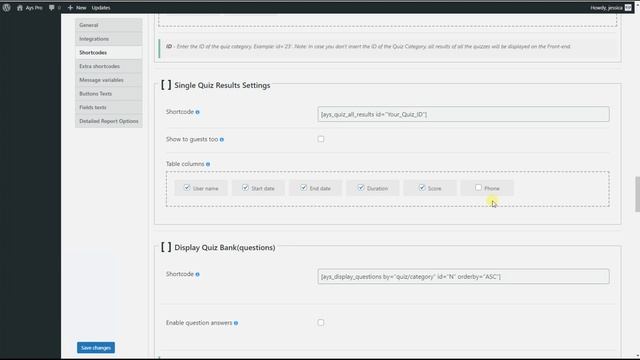
Task: Click info icon next to Table columns
Action: (208, 164)
